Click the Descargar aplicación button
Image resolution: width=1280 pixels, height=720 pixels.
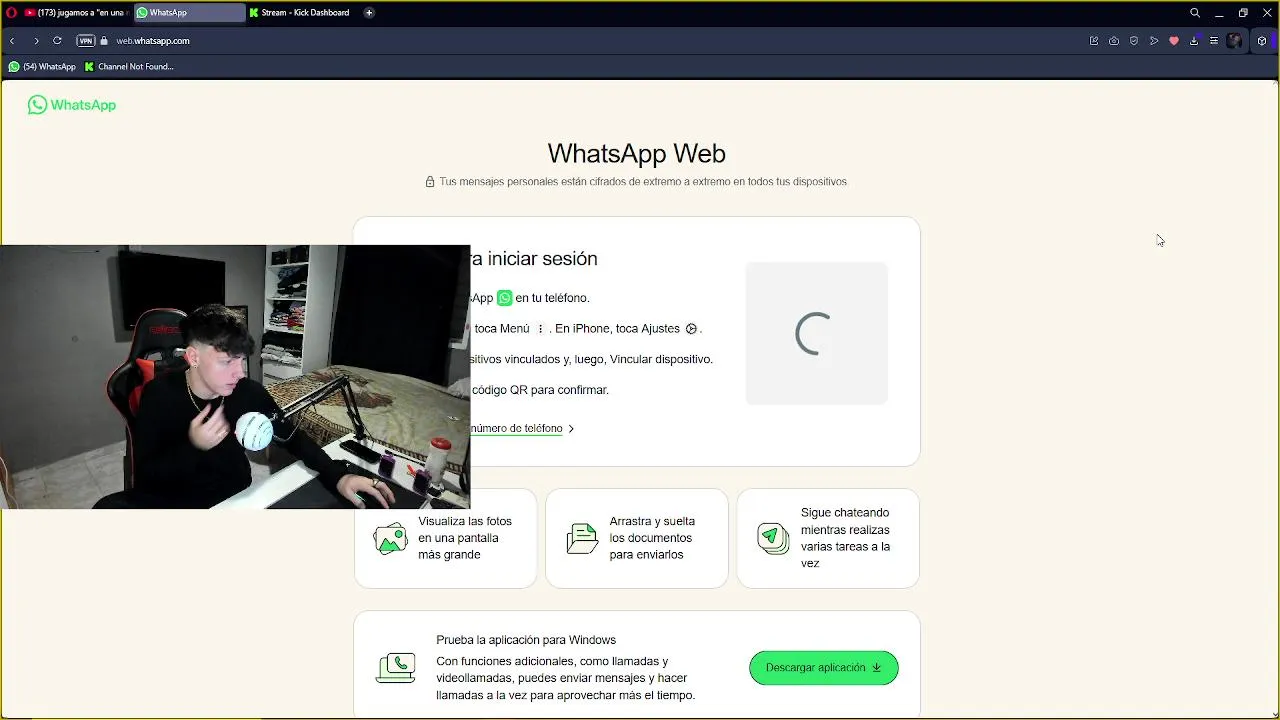(x=824, y=668)
